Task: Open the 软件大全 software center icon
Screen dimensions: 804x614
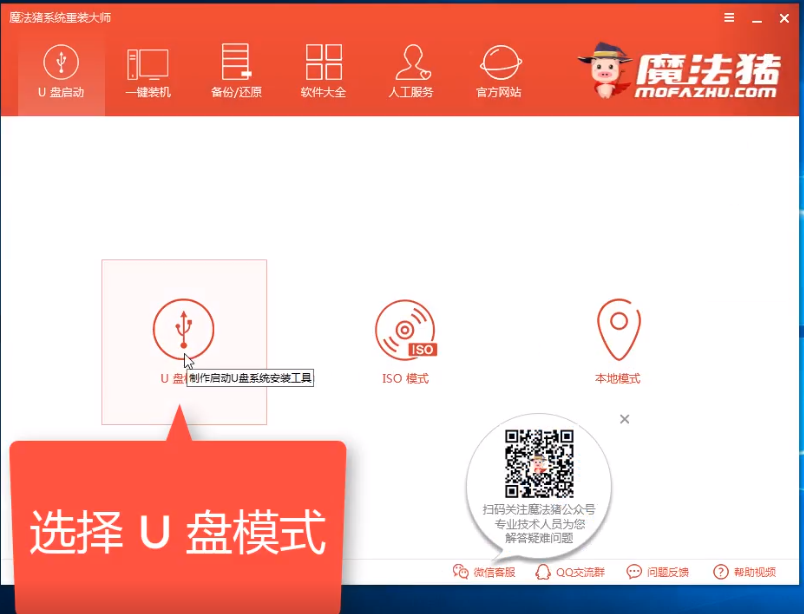Action: click(x=322, y=62)
